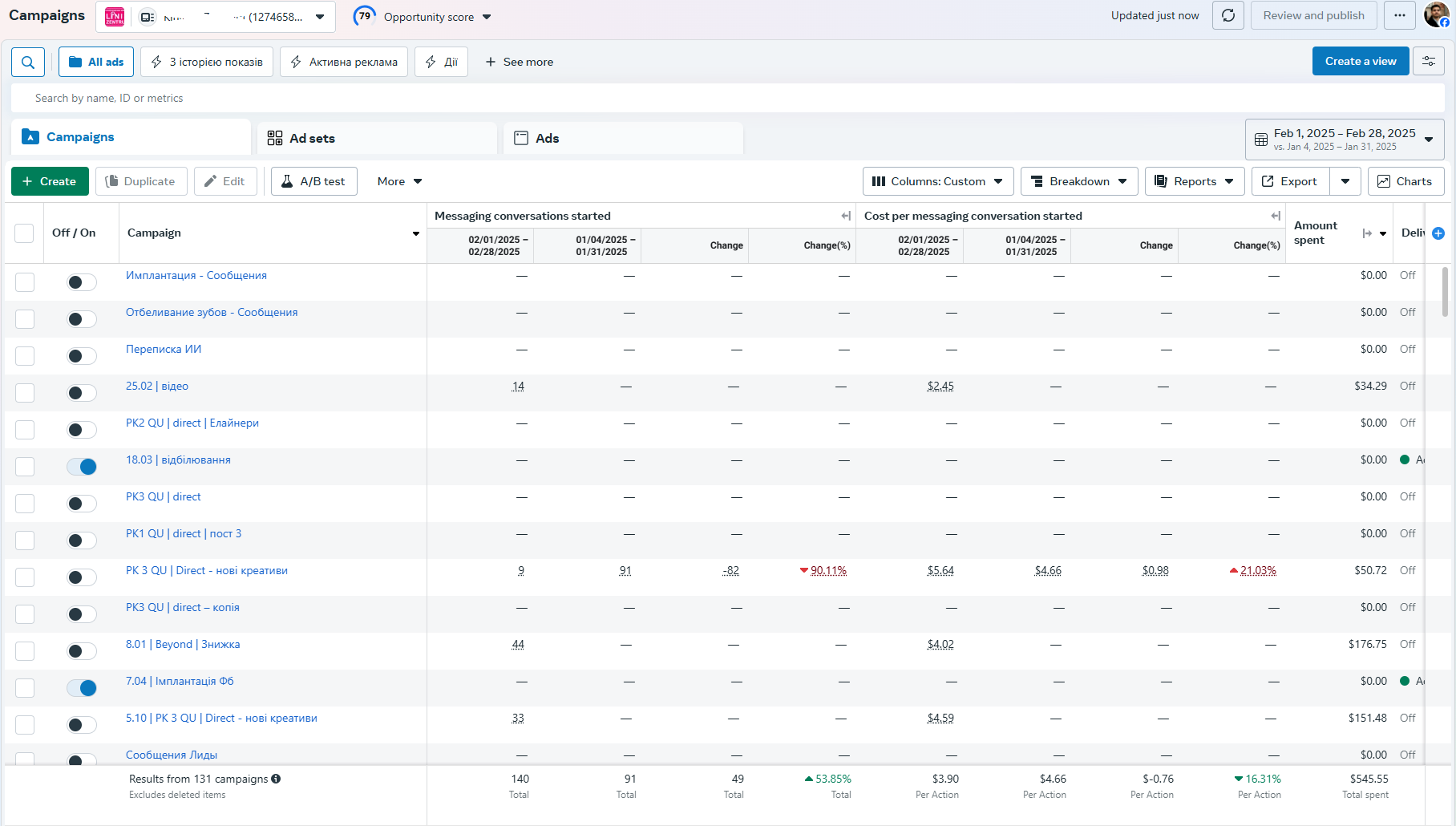
Task: Open the 5.10 | PK 3 QU | Direct campaign
Action: coord(221,718)
